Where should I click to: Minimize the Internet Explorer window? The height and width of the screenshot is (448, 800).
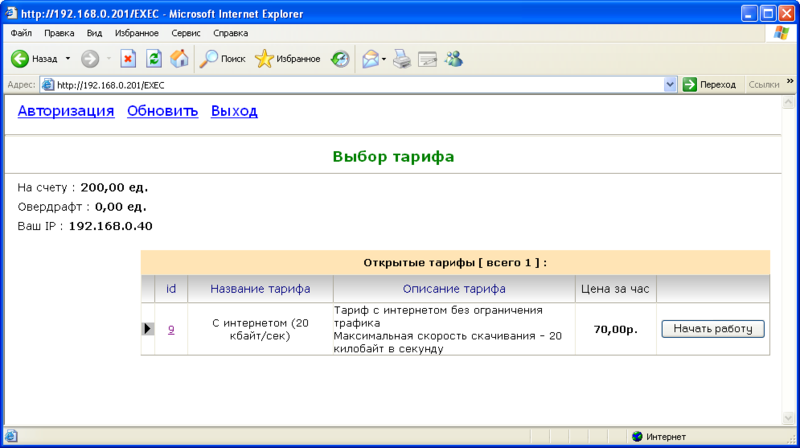(749, 13)
